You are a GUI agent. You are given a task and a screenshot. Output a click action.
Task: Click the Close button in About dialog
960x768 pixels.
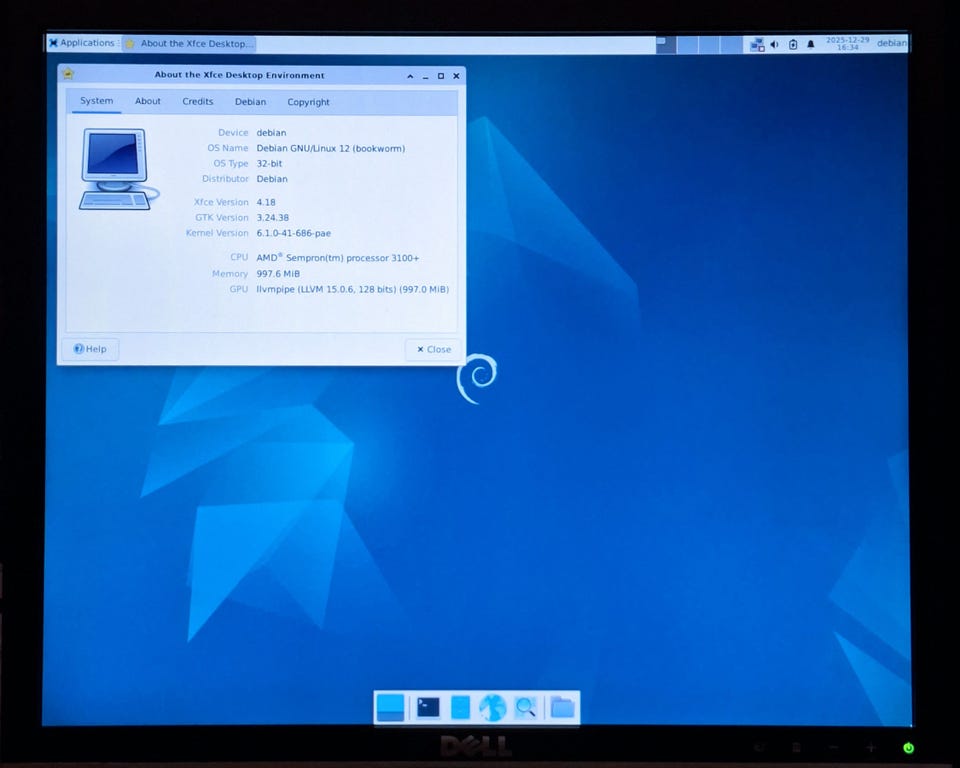click(x=433, y=349)
